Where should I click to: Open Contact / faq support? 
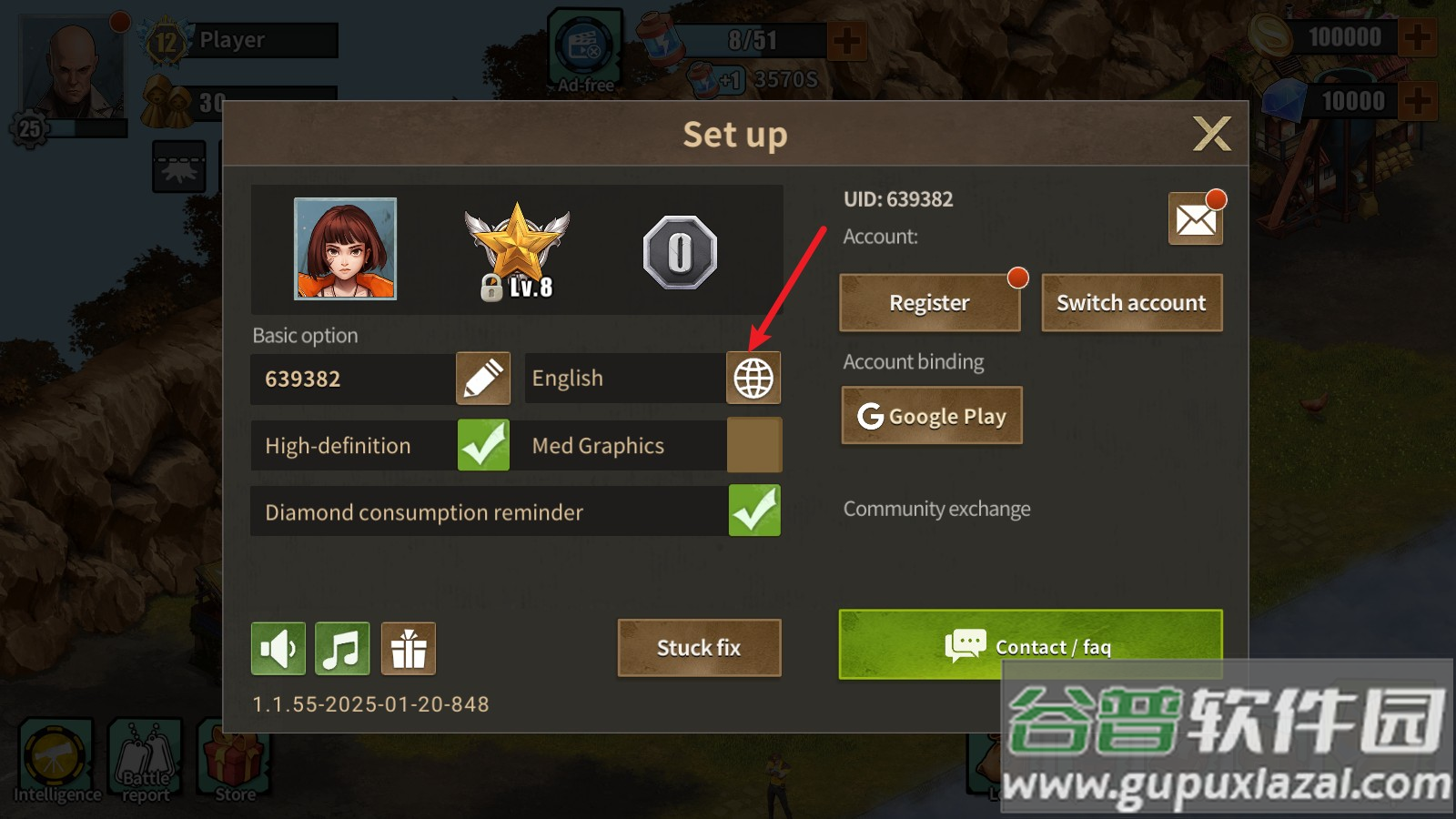[1030, 645]
